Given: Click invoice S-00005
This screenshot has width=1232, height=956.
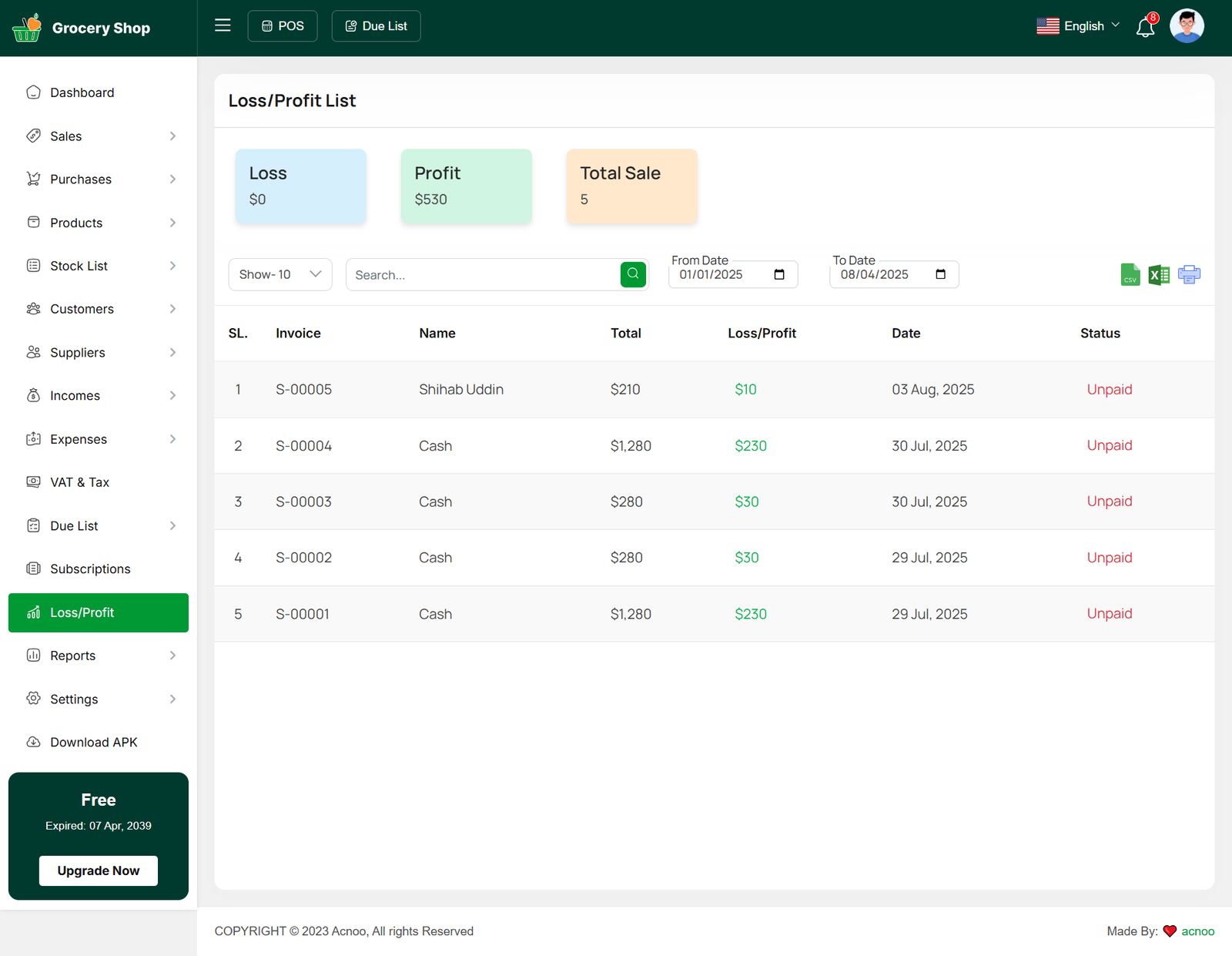Looking at the screenshot, I should click(x=303, y=389).
